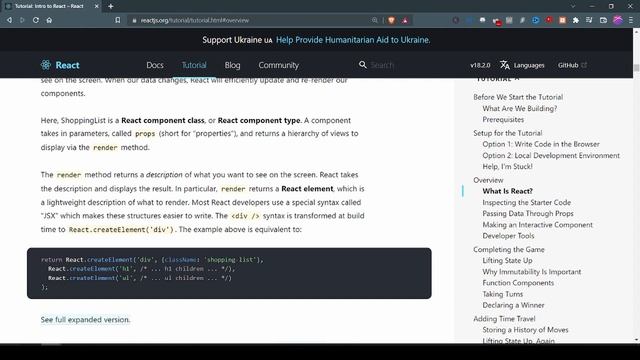The image size is (640, 360).
Task: Open the browser home page
Action: point(49,20)
